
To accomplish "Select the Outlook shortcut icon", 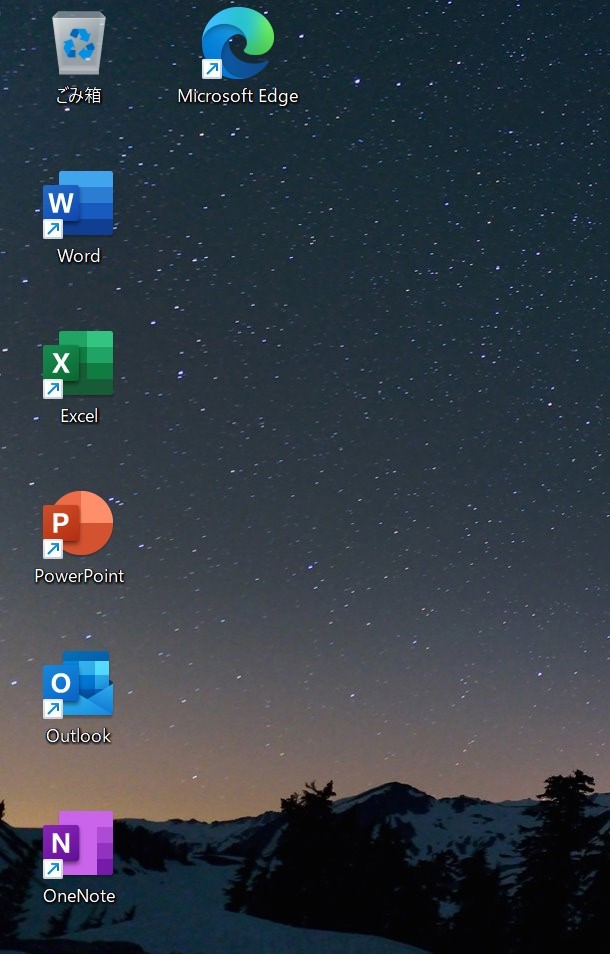I will [78, 684].
